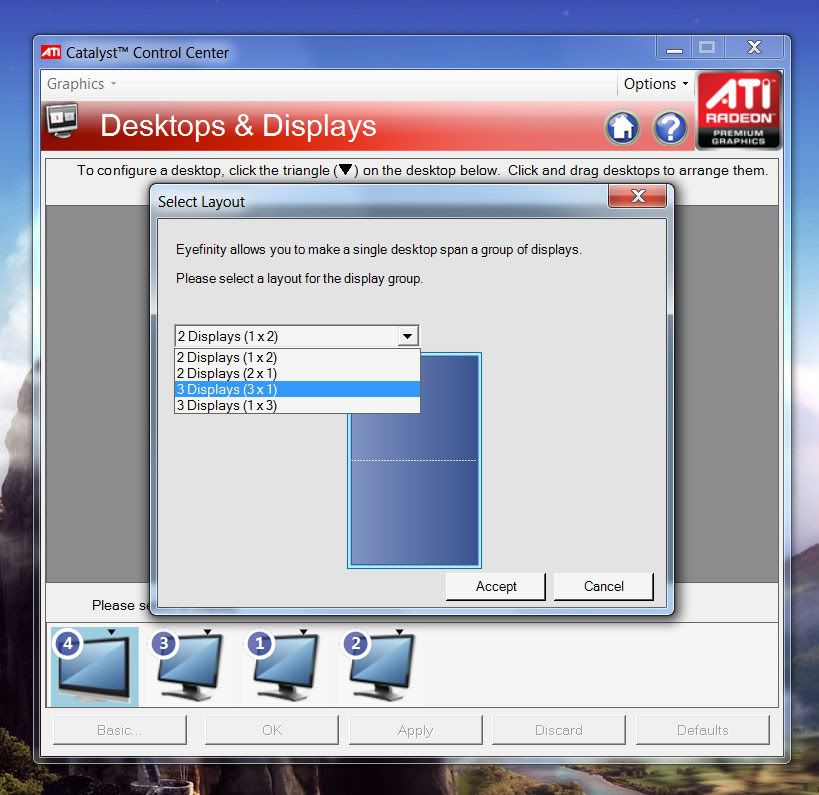Close the Select Layout dialog
Screen dimensions: 819x795
(x=637, y=196)
